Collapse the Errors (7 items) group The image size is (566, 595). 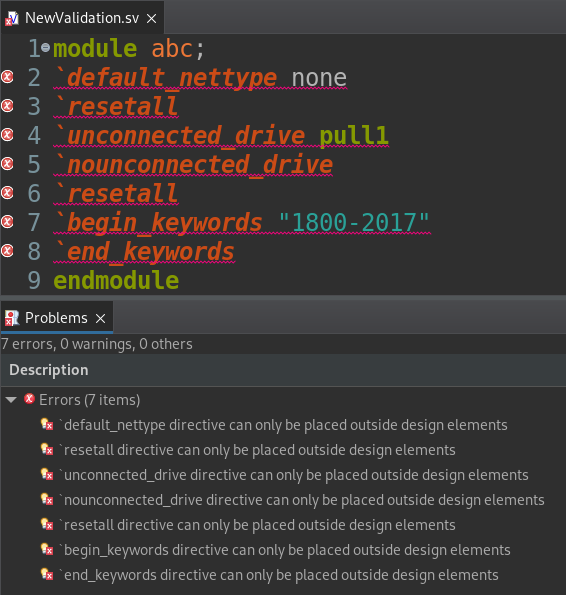tap(11, 400)
